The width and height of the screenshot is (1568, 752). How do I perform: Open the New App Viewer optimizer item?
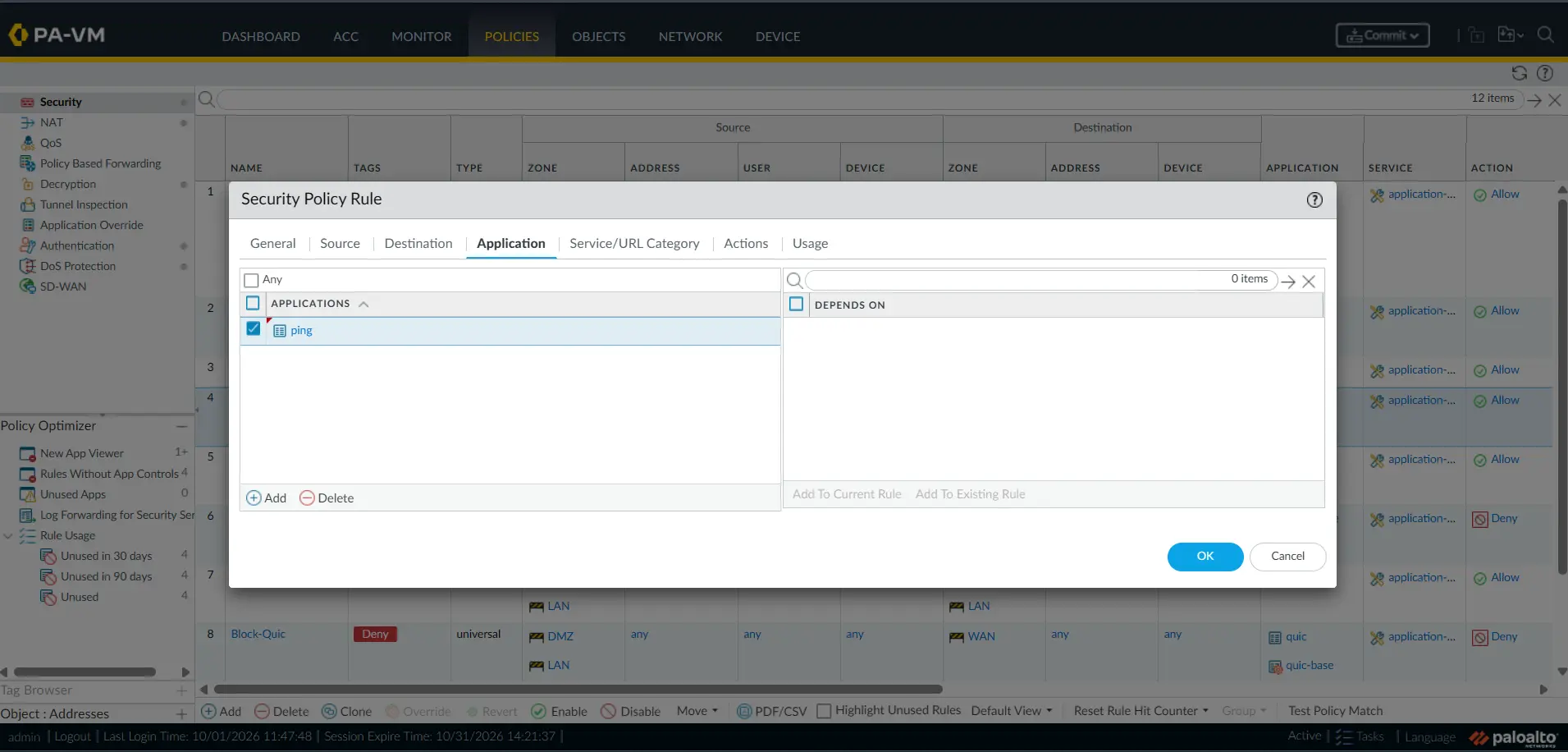pyautogui.click(x=82, y=453)
